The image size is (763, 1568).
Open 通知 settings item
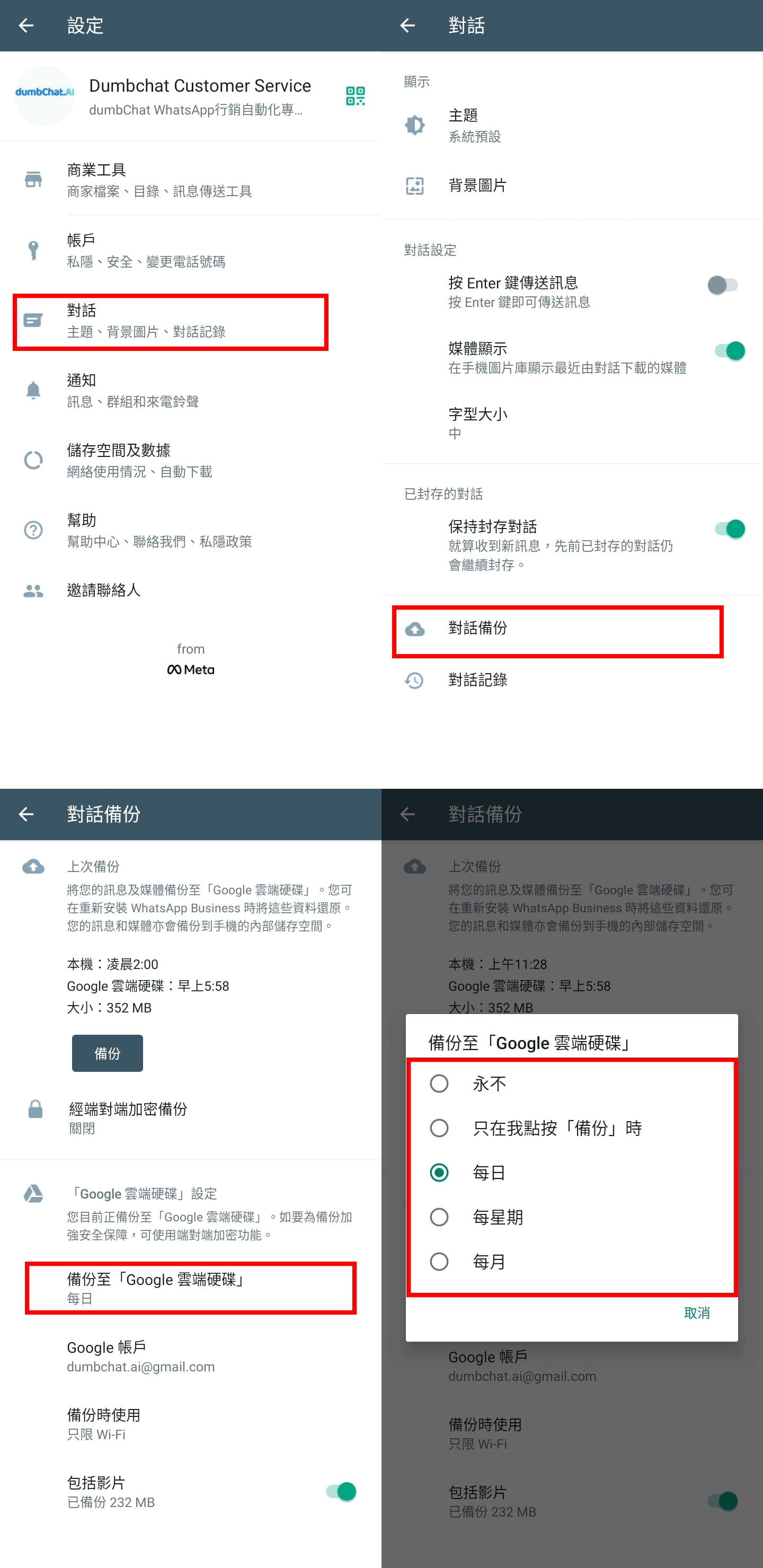(x=190, y=390)
